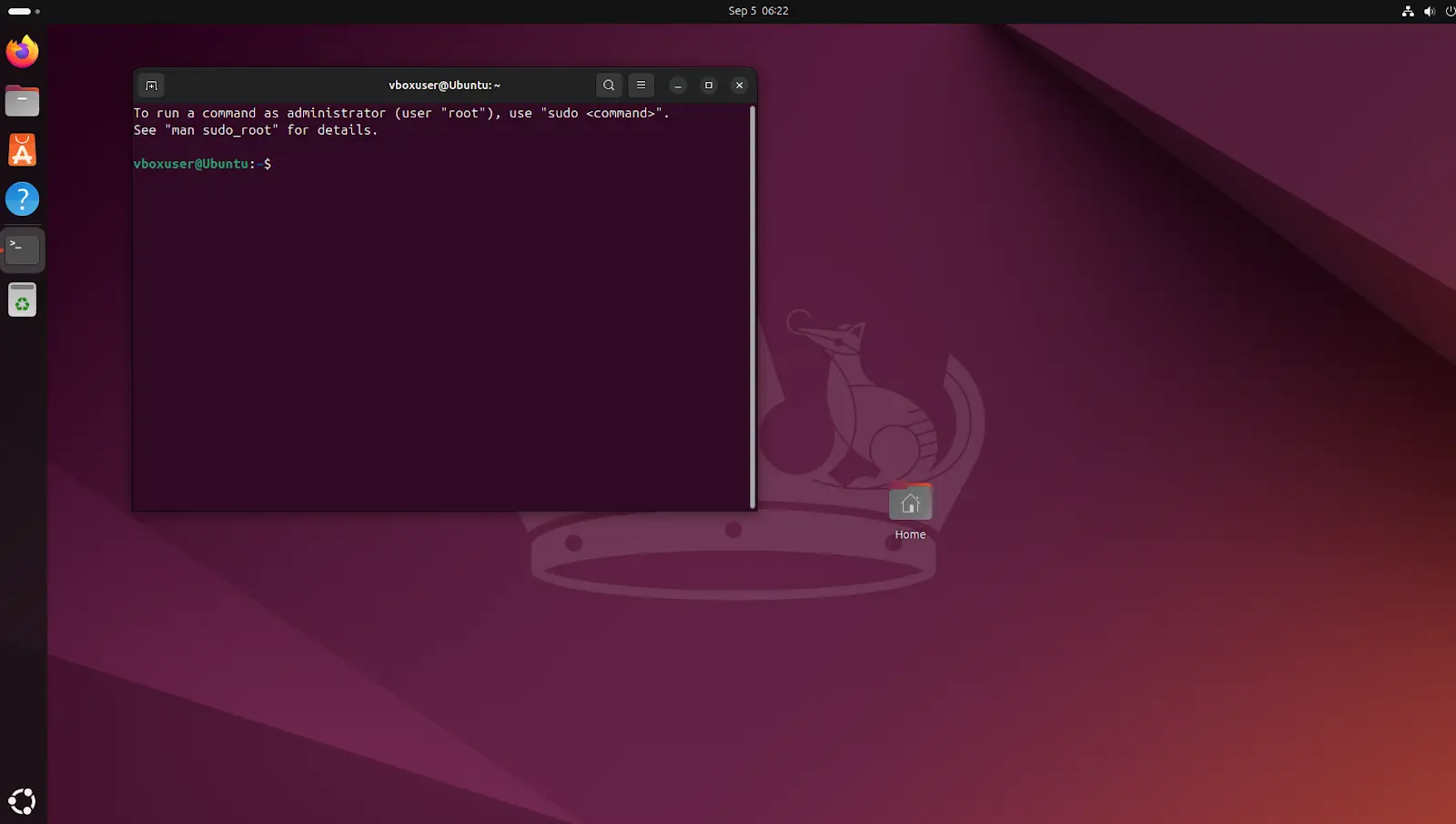Open the terminal hamburger menu
Image resolution: width=1456 pixels, height=824 pixels.
641,86
